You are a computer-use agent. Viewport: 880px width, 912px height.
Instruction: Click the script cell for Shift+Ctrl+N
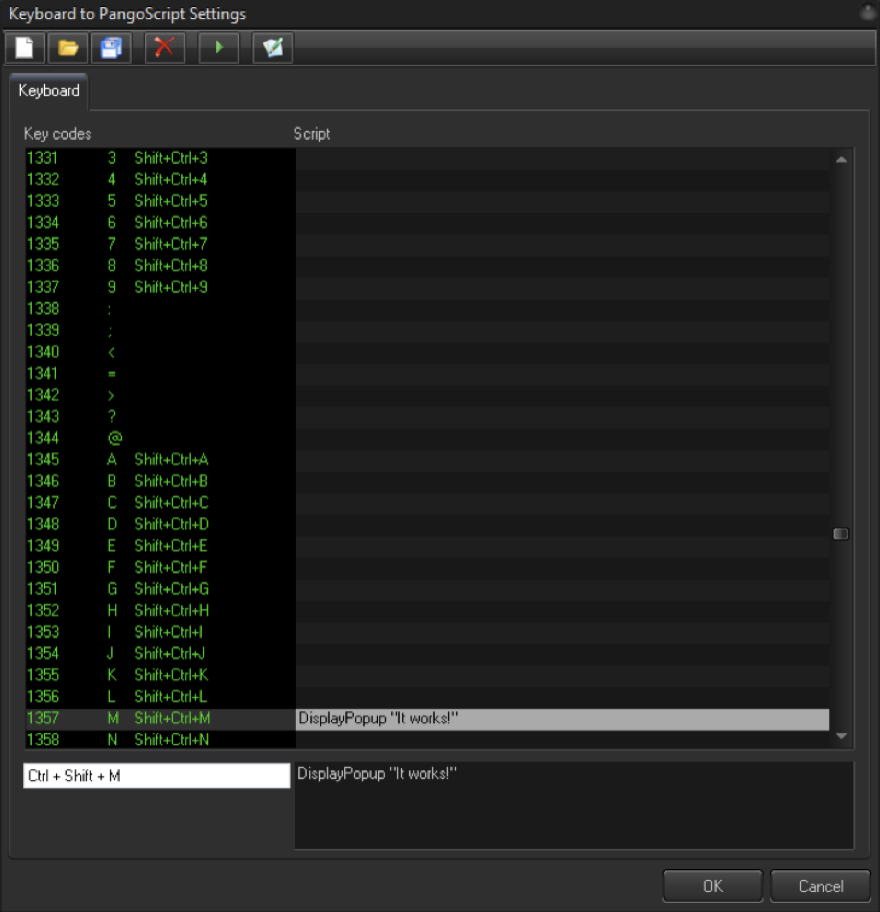562,740
